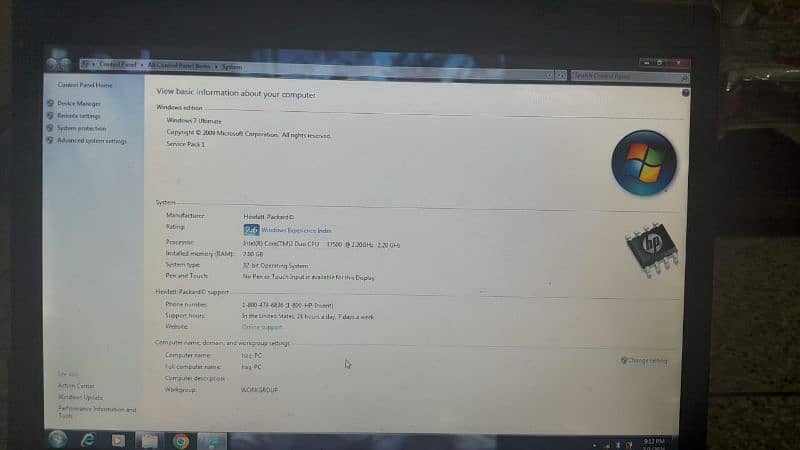The image size is (800, 450).
Task: Open Device Manager from the left pane
Action: tap(78, 103)
